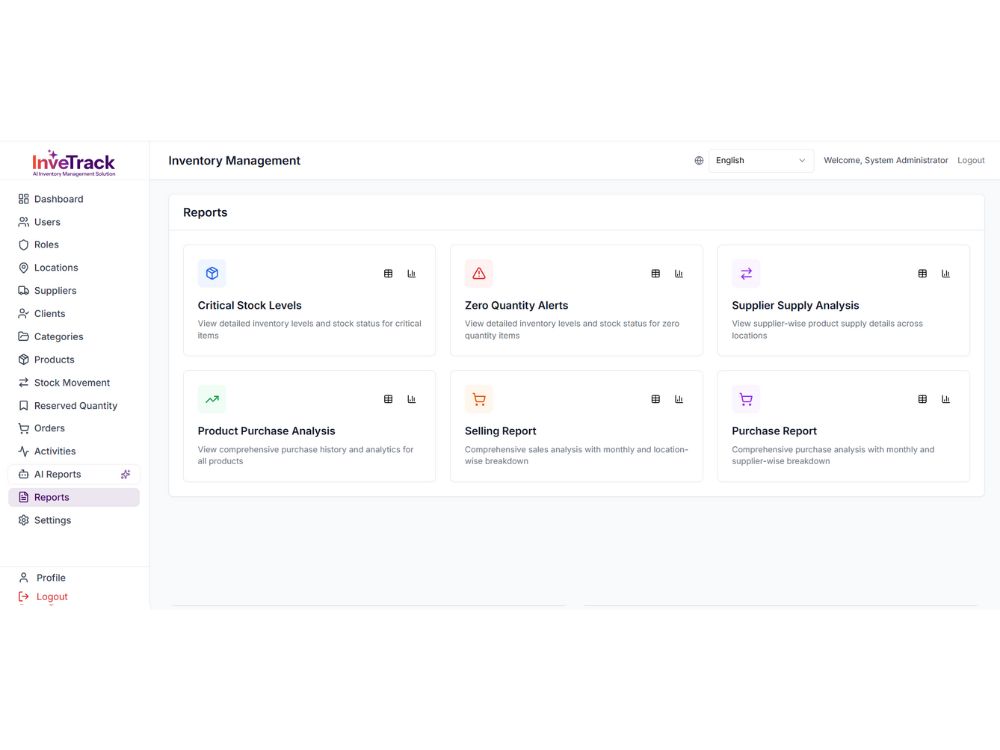Open the English language dropdown
This screenshot has height=750, width=1000.
click(x=761, y=161)
